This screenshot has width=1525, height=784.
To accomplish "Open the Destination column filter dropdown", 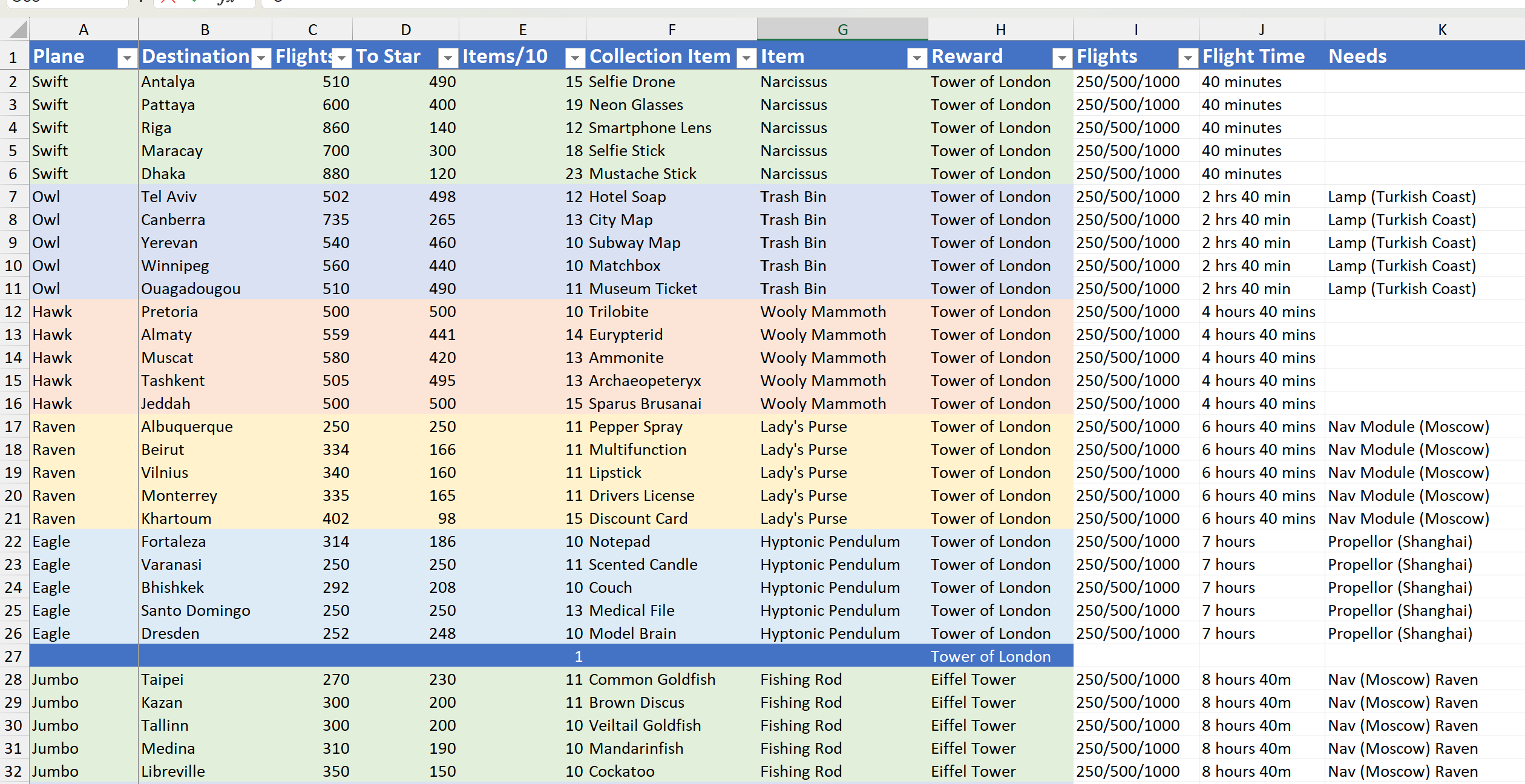I will [x=261, y=58].
